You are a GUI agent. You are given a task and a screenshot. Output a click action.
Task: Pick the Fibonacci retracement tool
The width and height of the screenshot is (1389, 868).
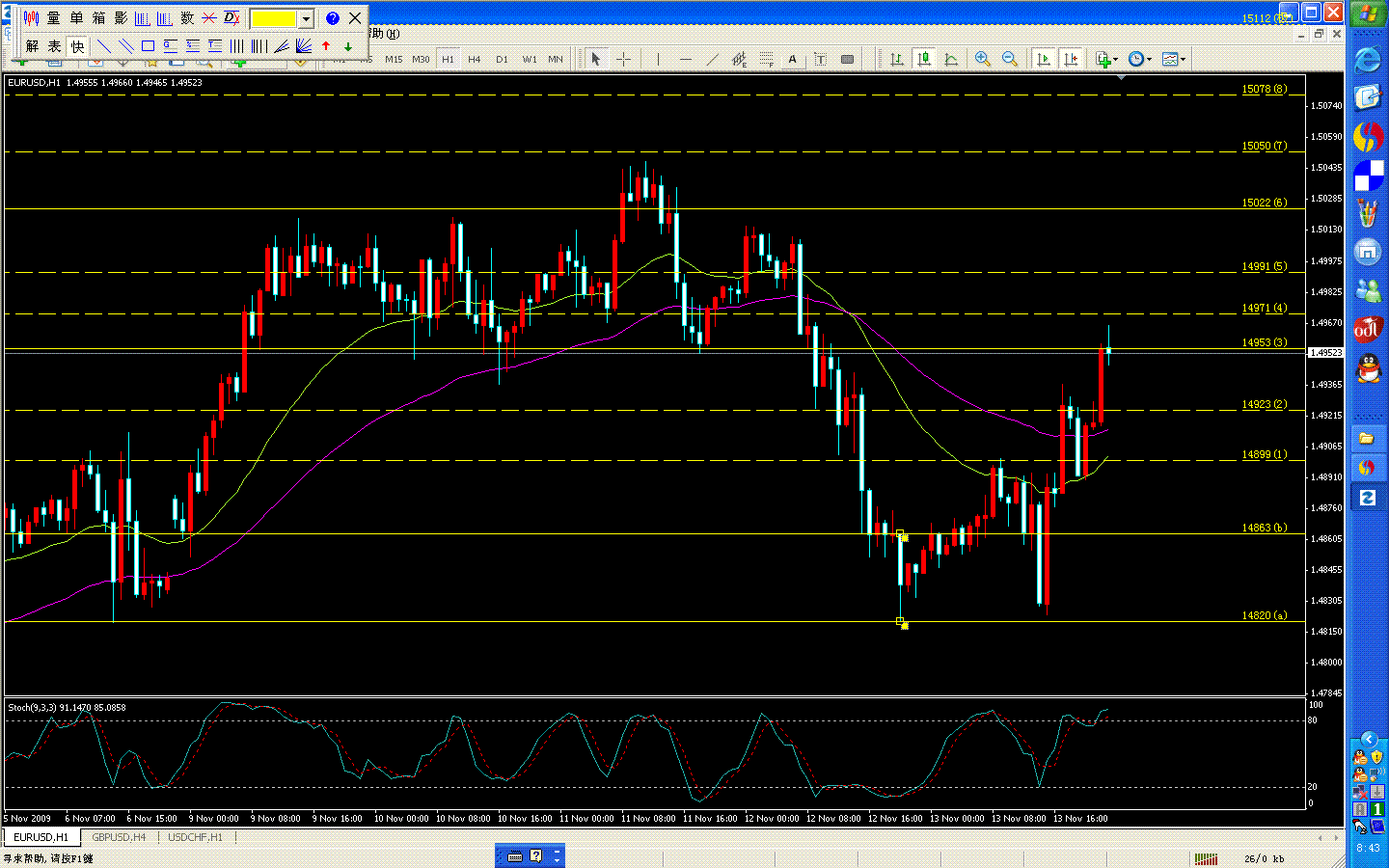(767, 59)
